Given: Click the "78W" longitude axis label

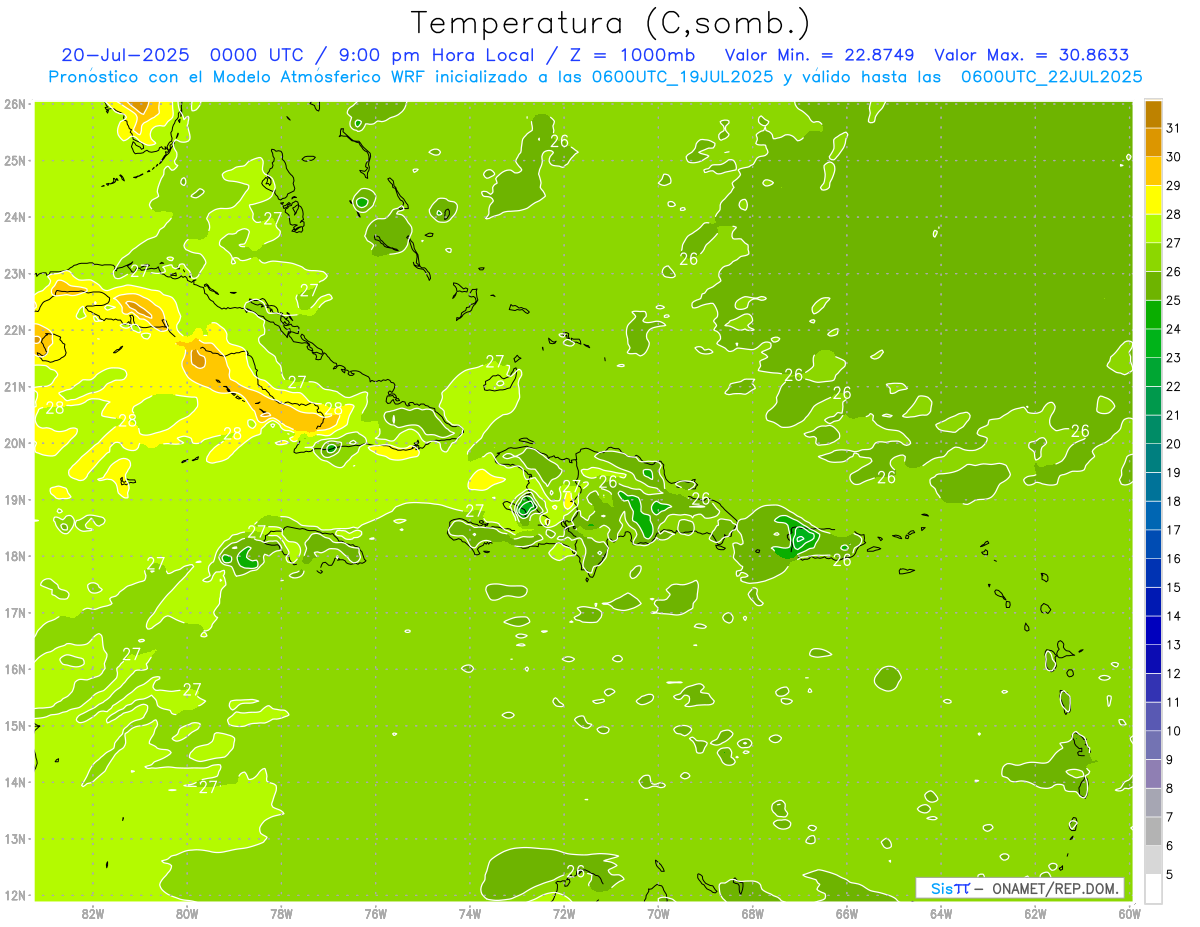Looking at the screenshot, I should pos(281,913).
